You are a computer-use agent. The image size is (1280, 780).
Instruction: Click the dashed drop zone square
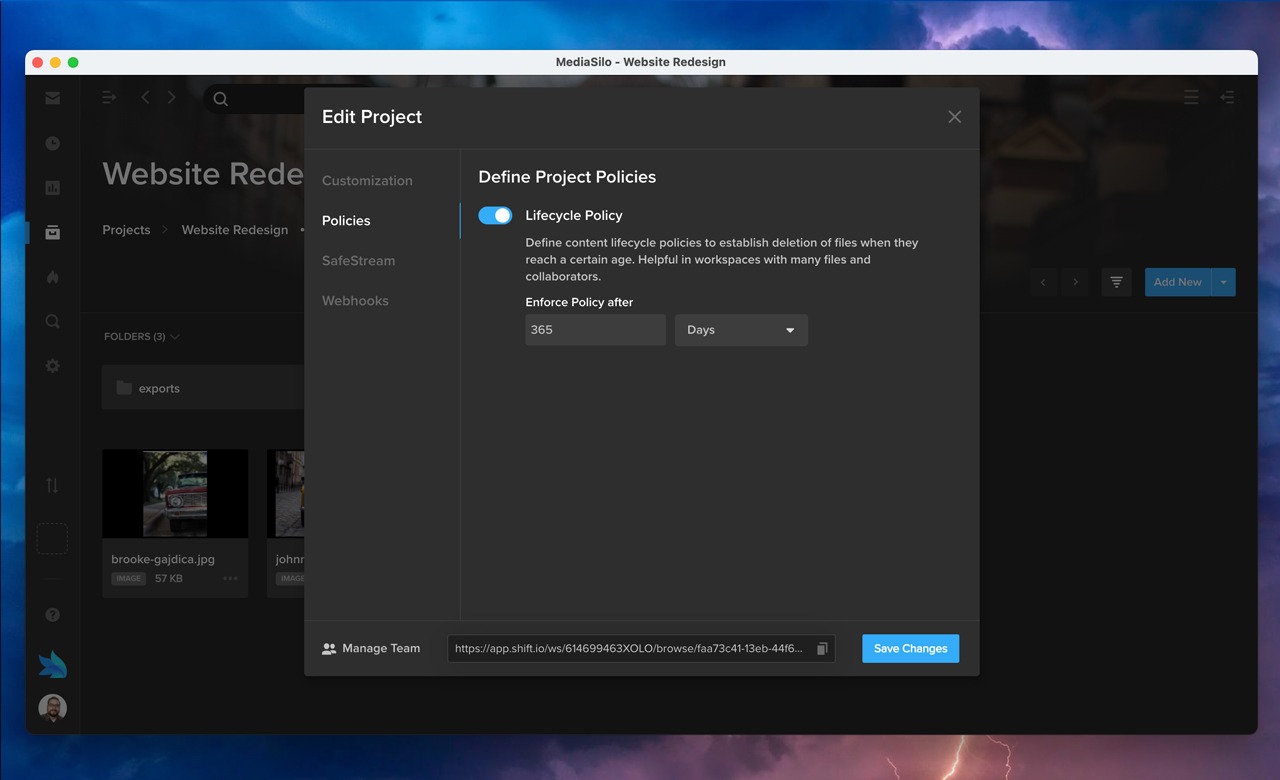pyautogui.click(x=52, y=539)
